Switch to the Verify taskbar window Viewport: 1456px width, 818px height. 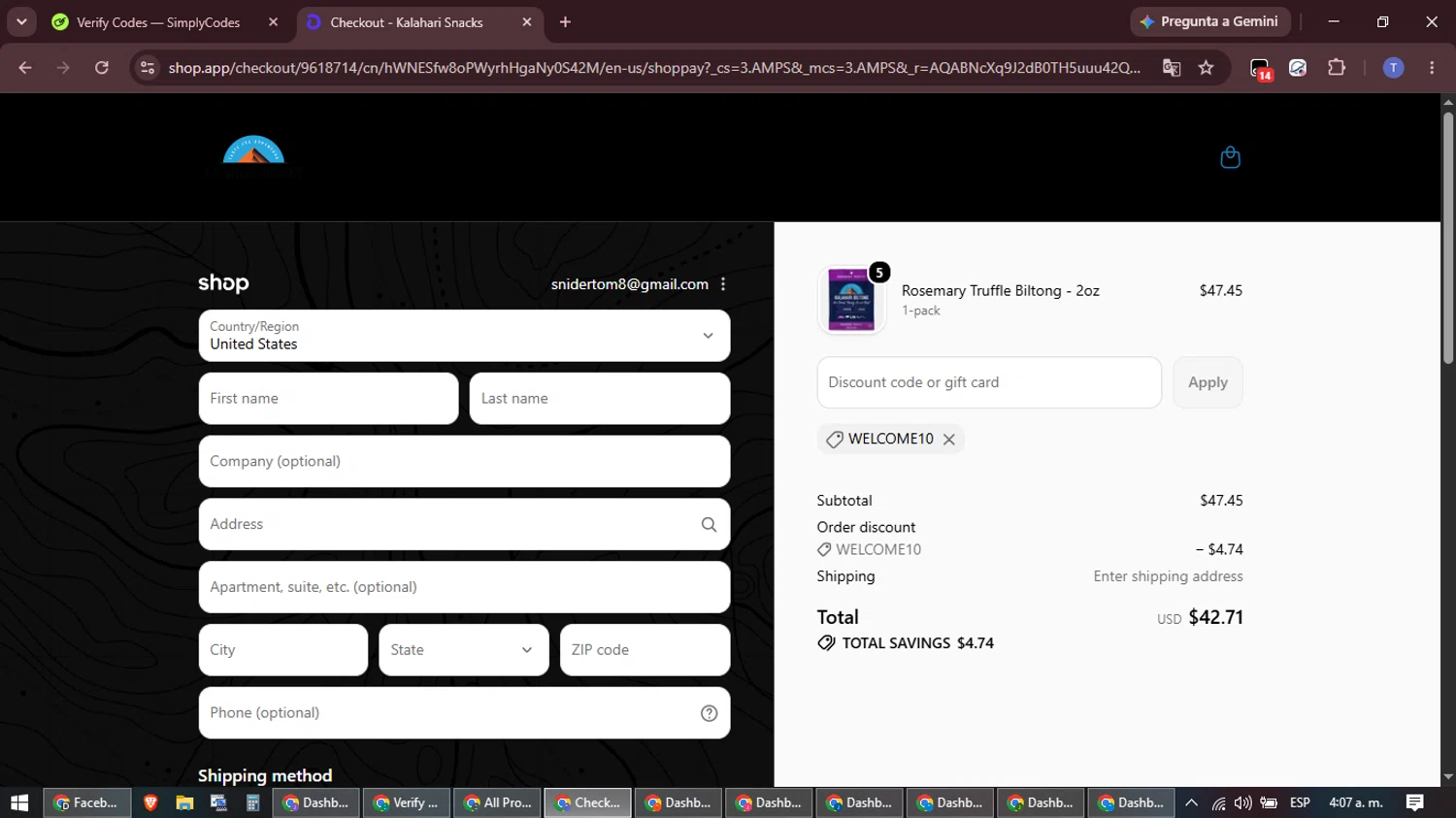click(x=407, y=803)
